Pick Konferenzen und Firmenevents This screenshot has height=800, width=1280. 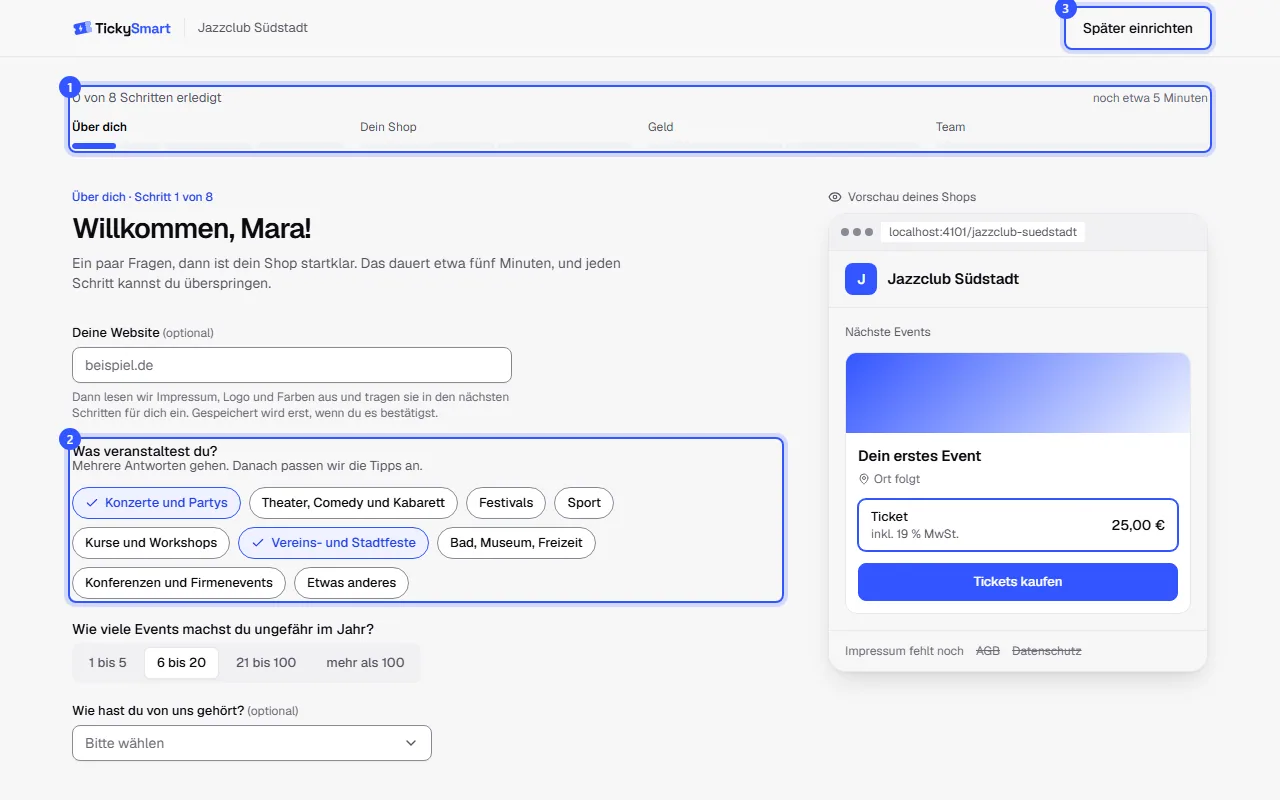point(179,583)
